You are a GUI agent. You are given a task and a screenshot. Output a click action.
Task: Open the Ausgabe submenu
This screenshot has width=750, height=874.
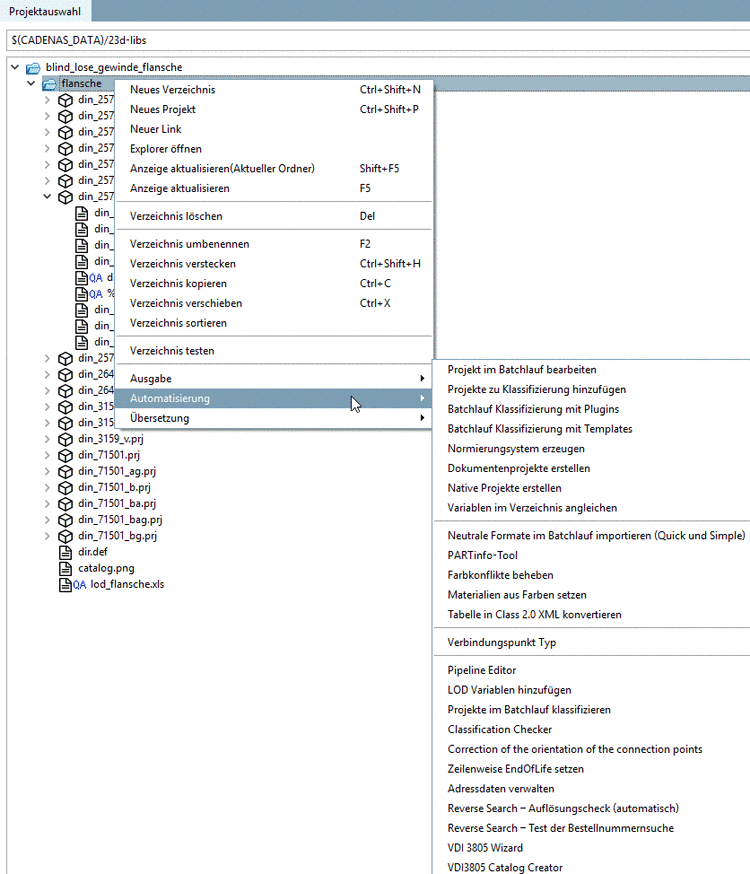click(274, 379)
